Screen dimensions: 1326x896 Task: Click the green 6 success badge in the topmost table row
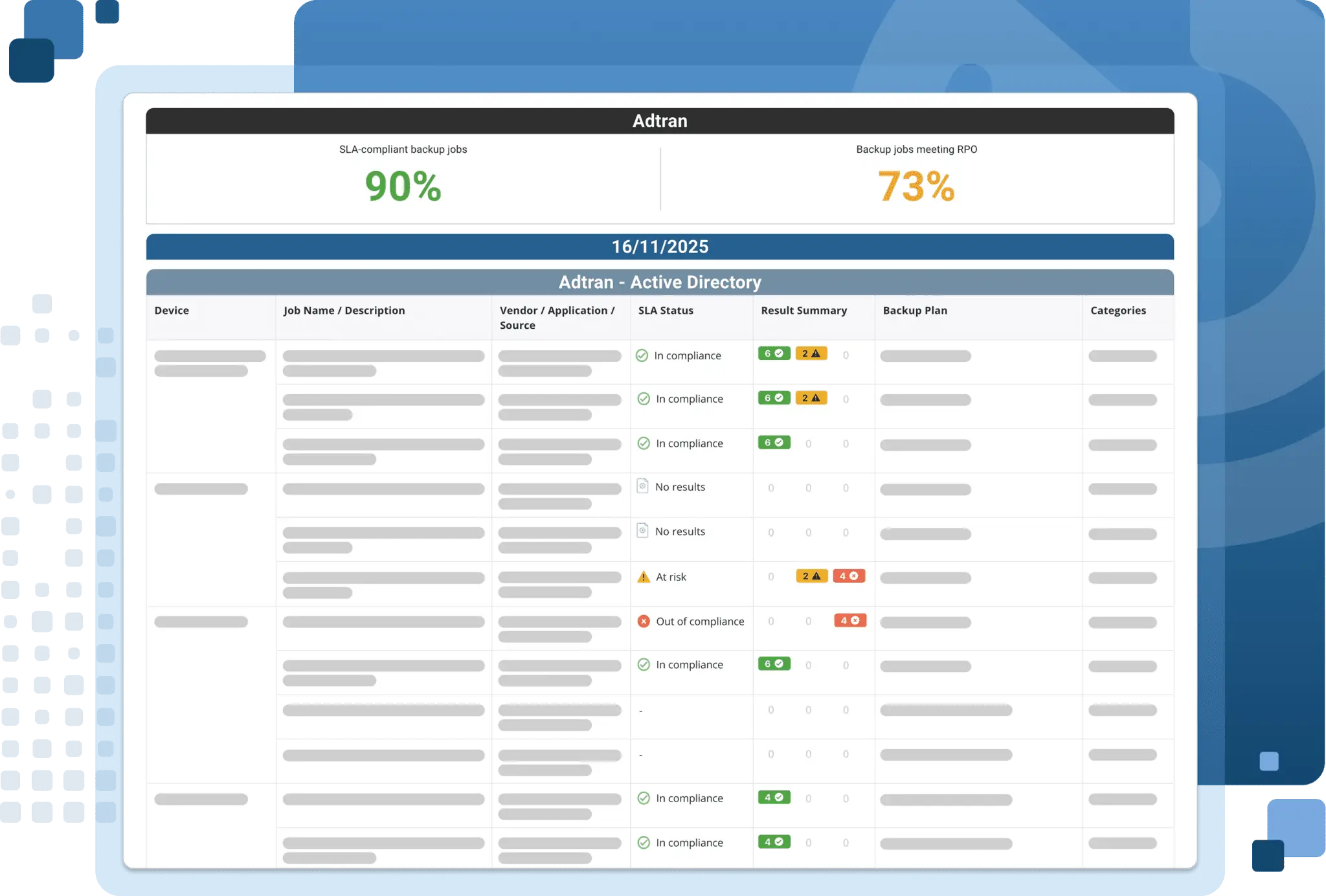point(774,353)
